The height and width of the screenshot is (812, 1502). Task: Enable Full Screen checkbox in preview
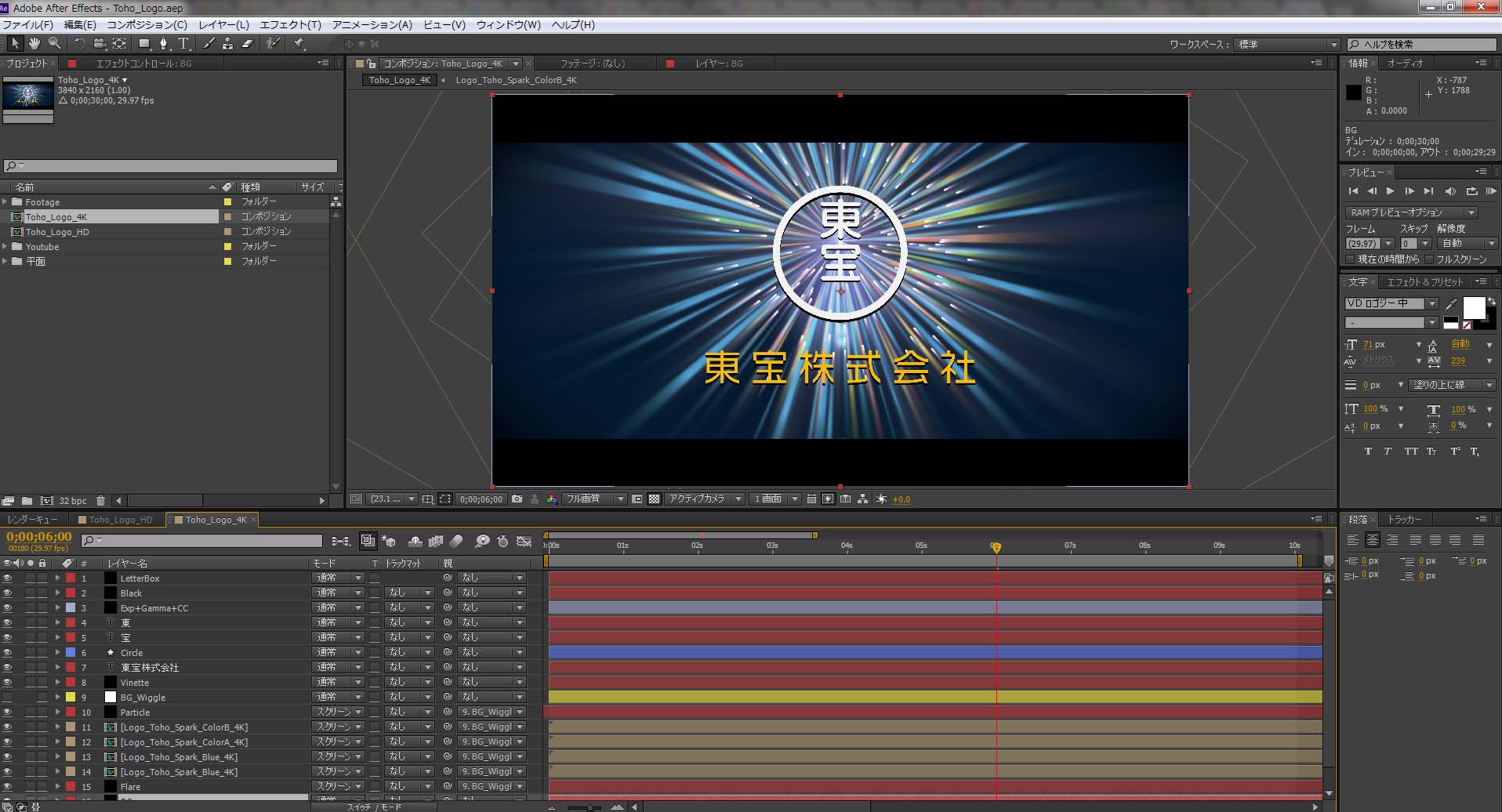[1429, 259]
